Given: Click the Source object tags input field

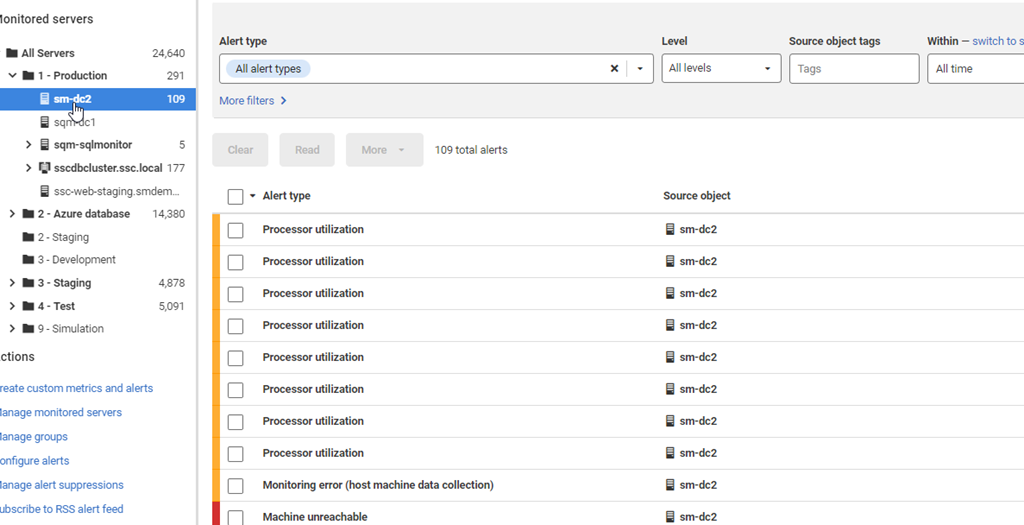Looking at the screenshot, I should (853, 69).
